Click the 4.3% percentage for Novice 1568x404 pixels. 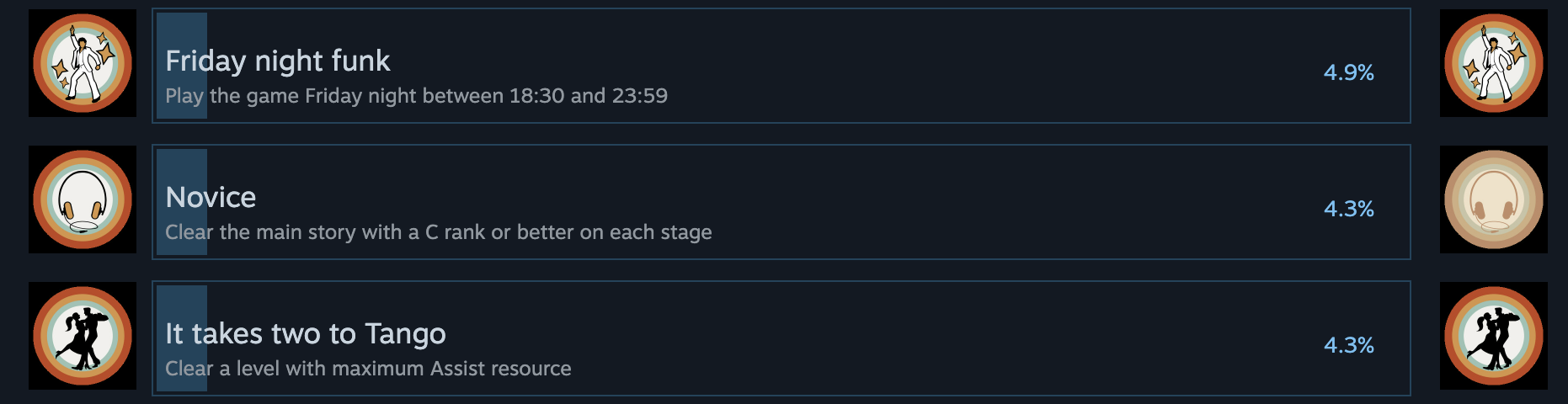1348,209
